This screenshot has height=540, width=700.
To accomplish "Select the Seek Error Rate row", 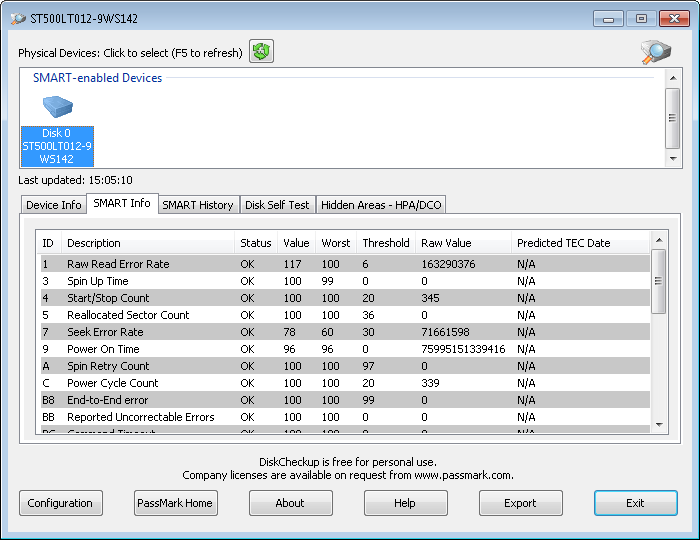I will click(x=345, y=332).
